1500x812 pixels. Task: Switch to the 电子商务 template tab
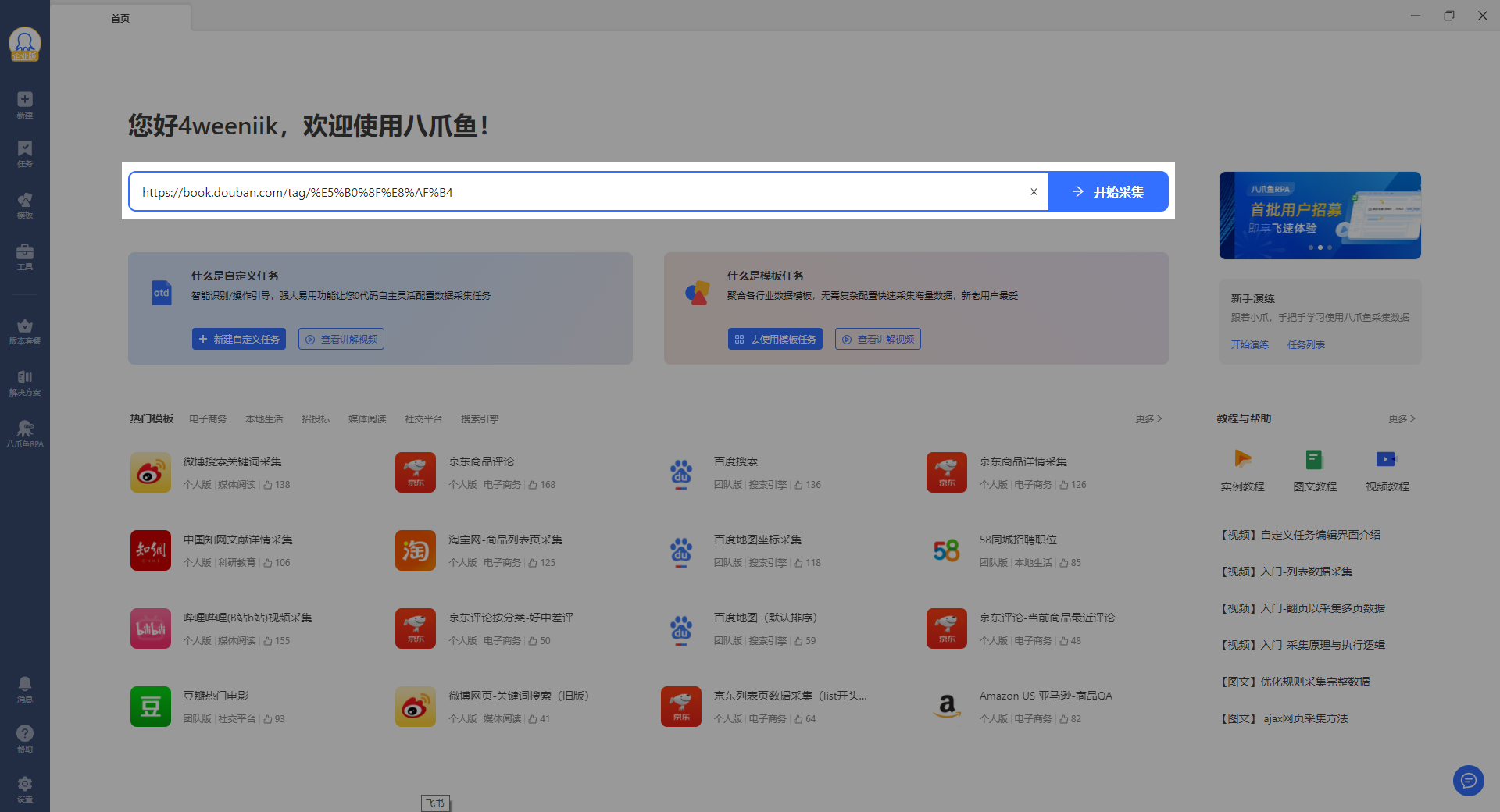208,419
